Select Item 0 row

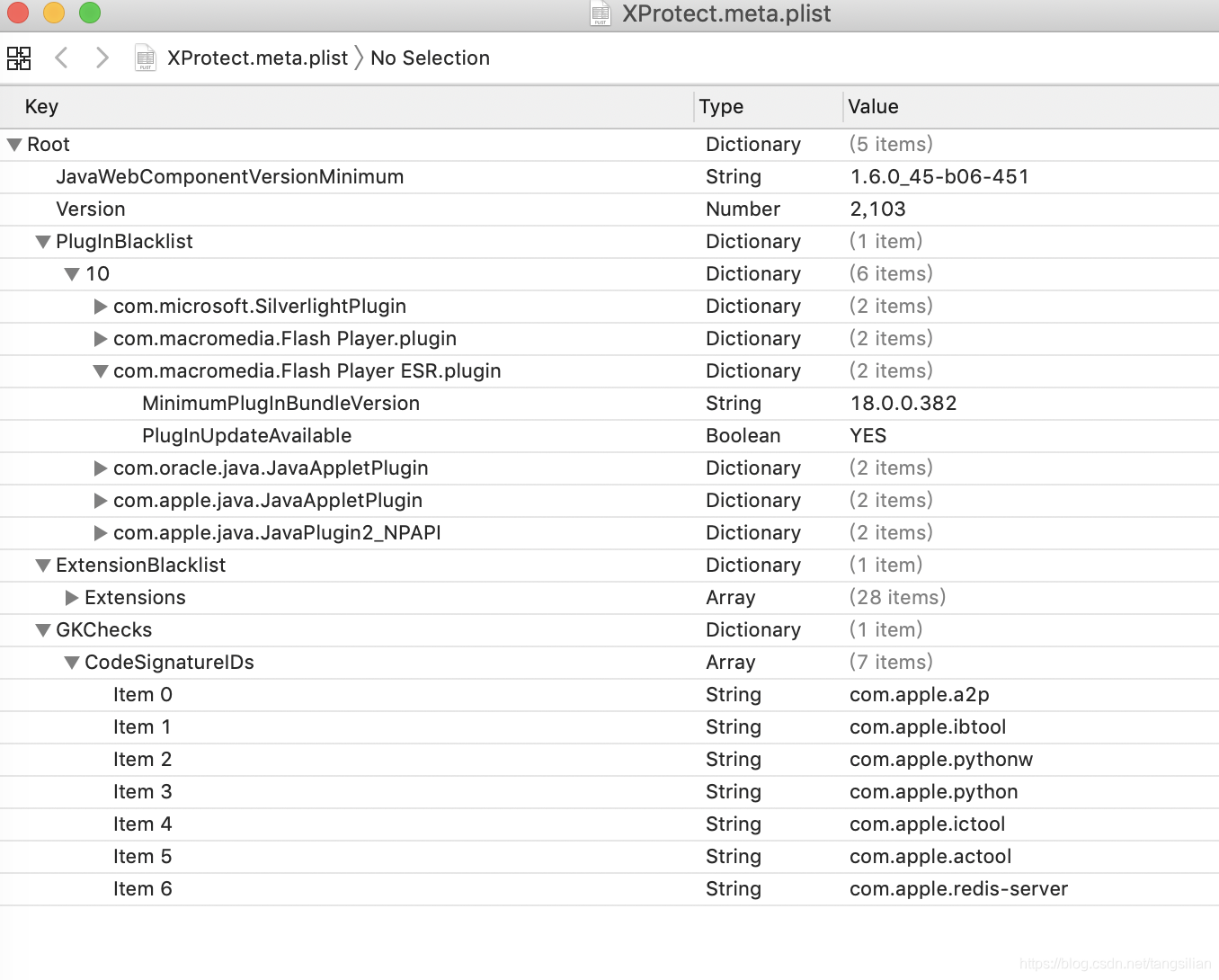609,695
